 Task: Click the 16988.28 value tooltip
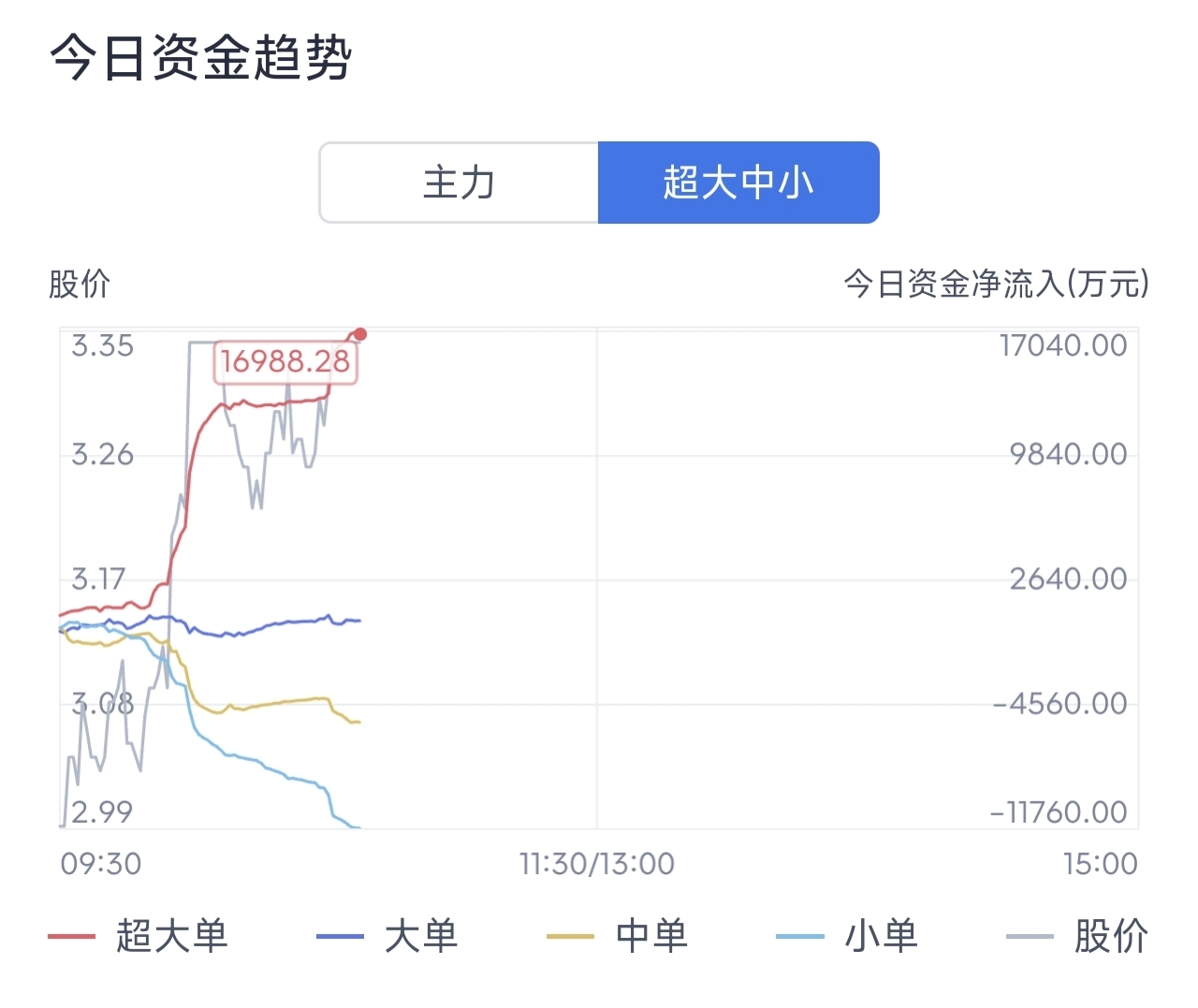click(x=285, y=361)
